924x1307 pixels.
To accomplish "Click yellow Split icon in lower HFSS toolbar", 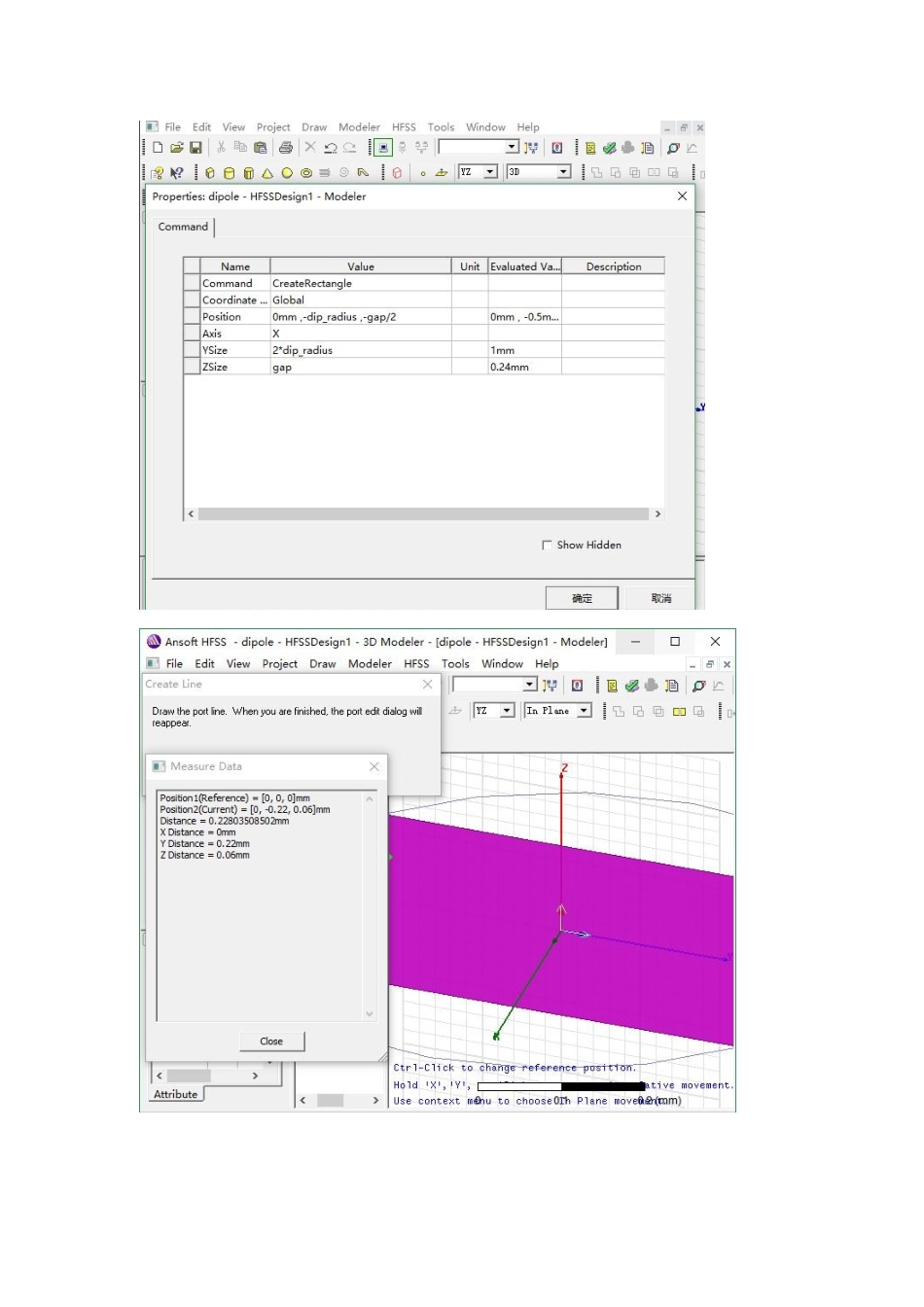I will tap(679, 712).
